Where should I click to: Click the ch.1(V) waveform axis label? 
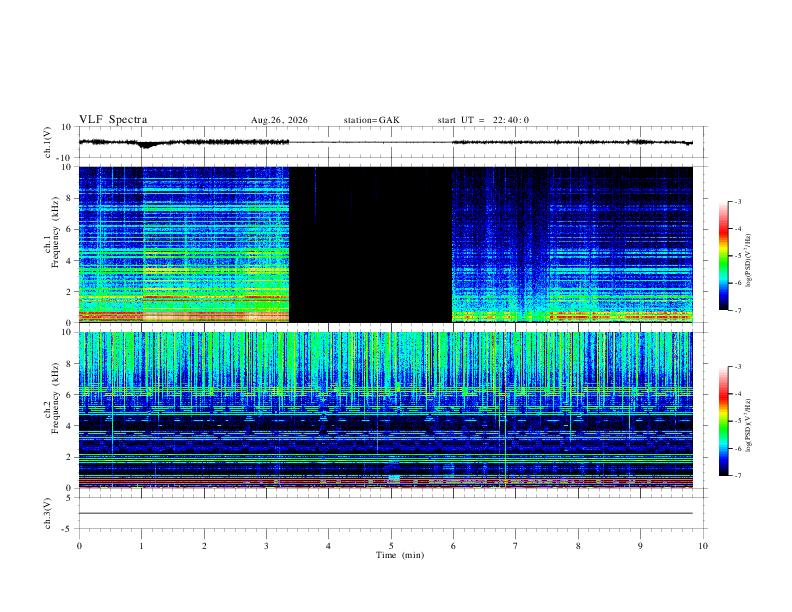pos(47,142)
